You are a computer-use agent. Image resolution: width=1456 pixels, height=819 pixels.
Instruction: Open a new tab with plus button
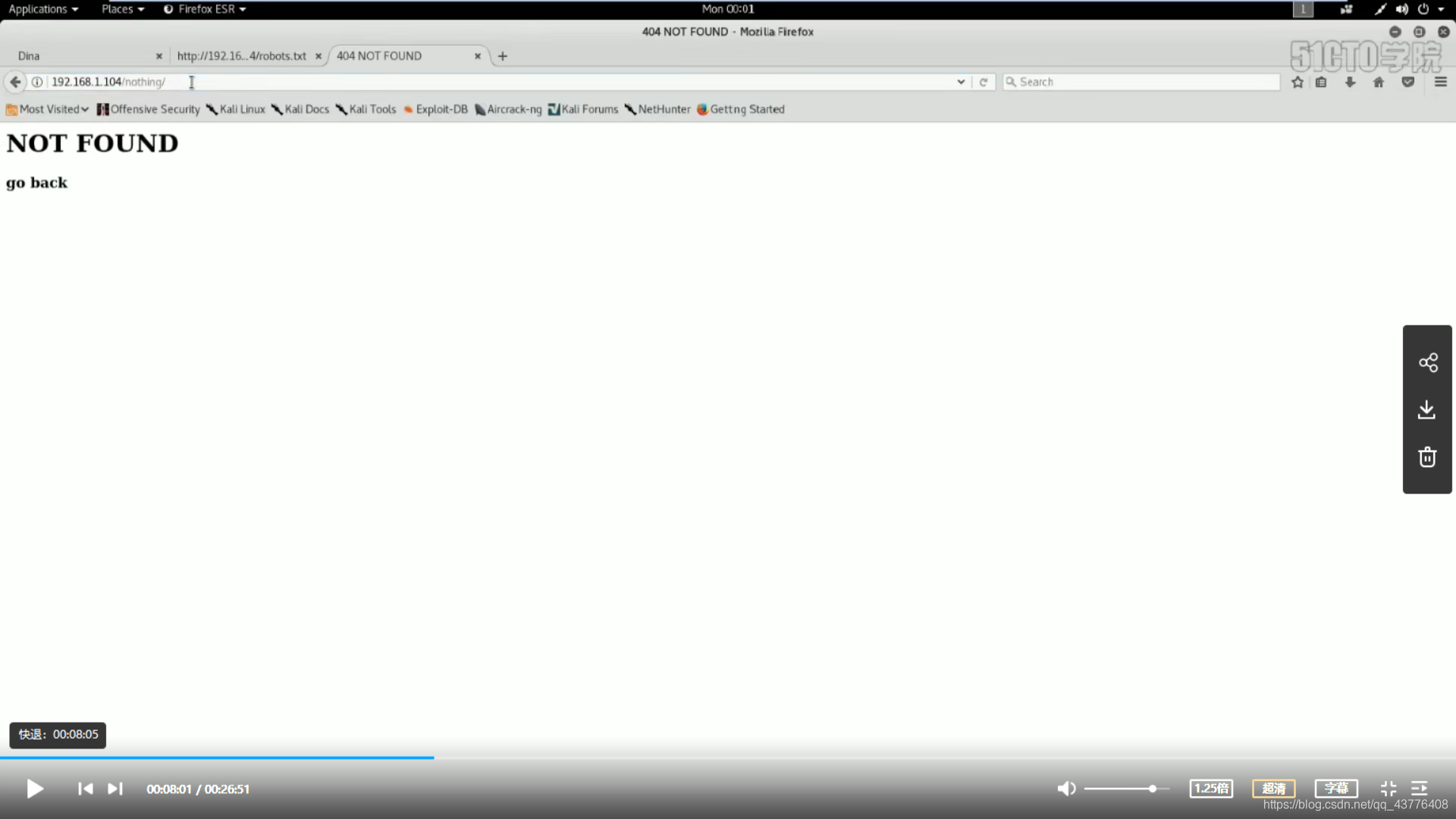pyautogui.click(x=502, y=56)
